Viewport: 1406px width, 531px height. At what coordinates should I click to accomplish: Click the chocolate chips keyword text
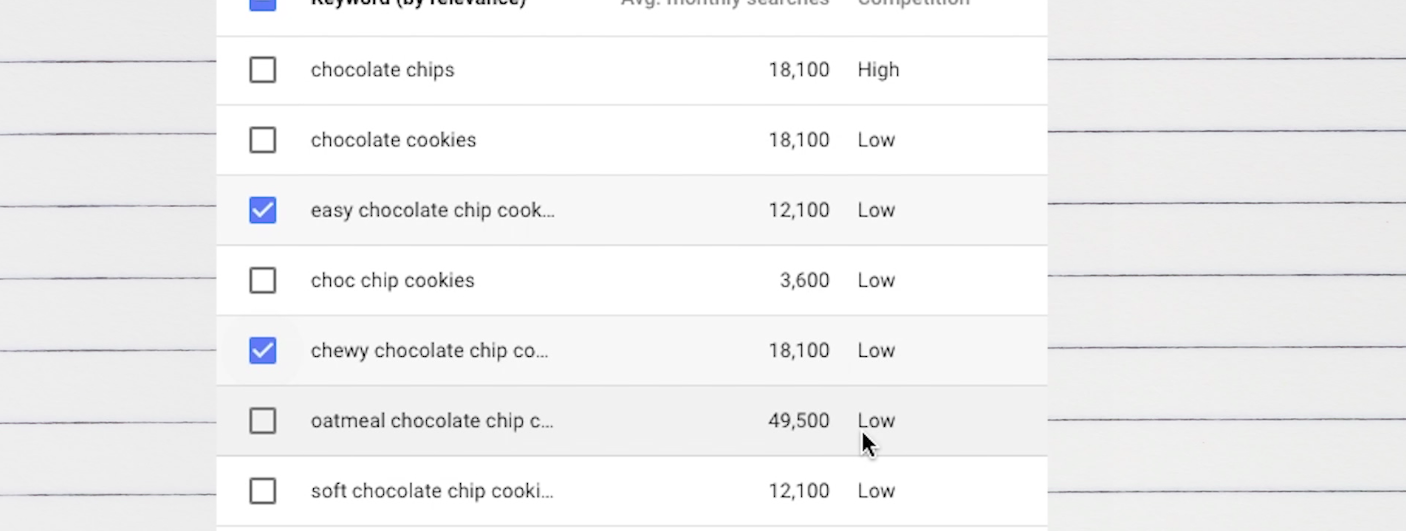(x=383, y=70)
